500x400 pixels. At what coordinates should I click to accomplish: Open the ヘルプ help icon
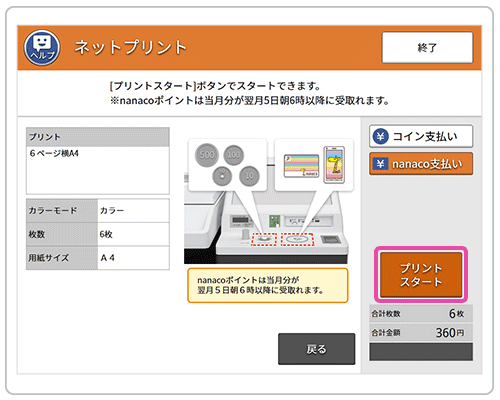42,47
